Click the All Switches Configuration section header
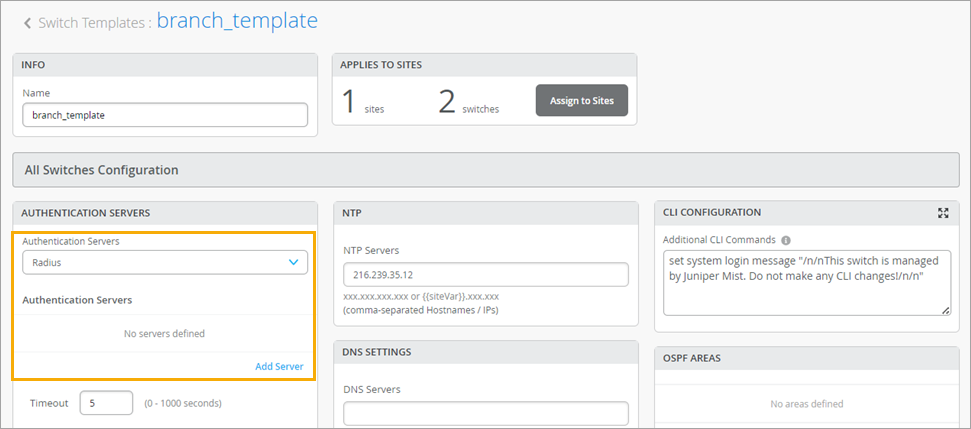This screenshot has height=429, width=971. 485,170
